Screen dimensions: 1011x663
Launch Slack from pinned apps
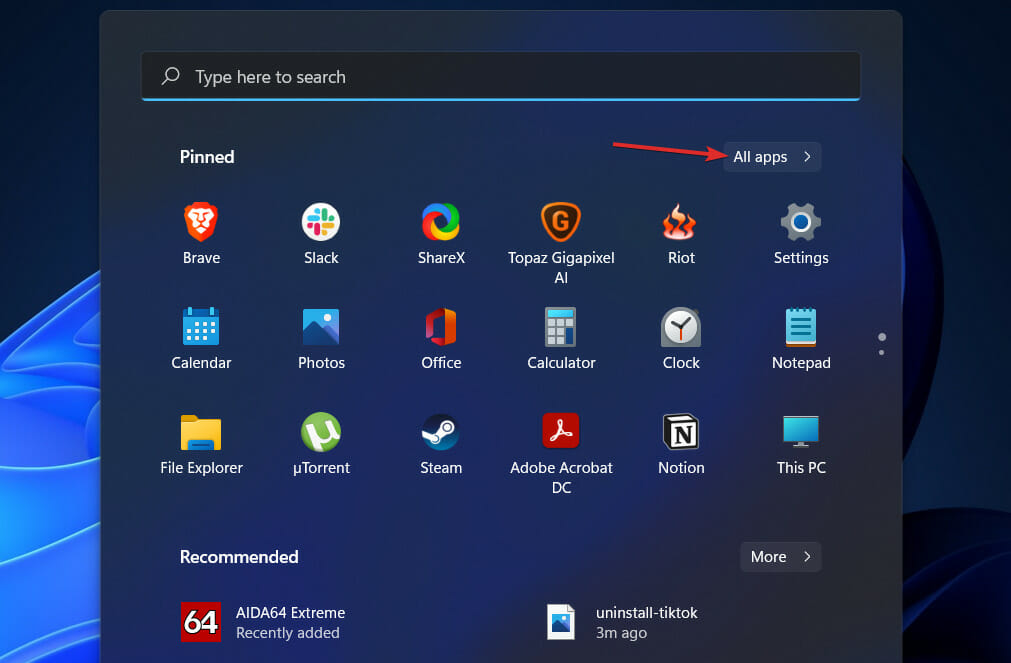321,234
